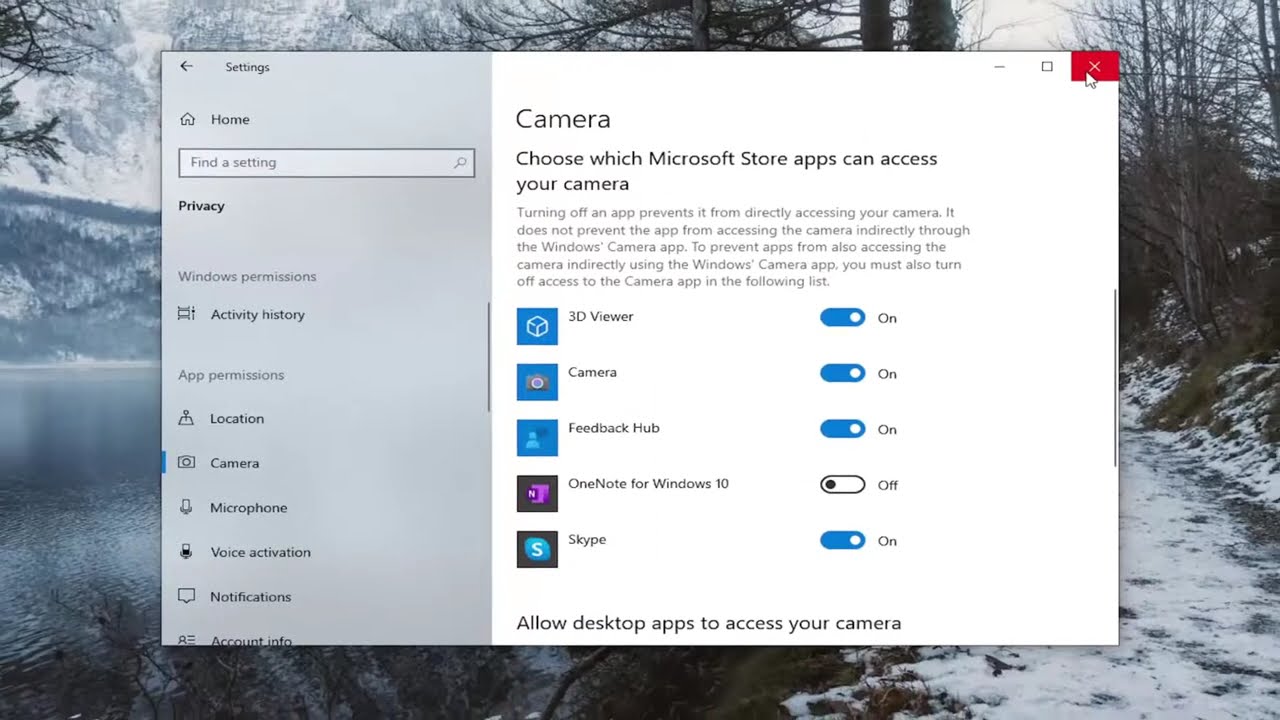Click the Feedback Hub app icon
Viewport: 1280px width, 720px height.
[537, 437]
